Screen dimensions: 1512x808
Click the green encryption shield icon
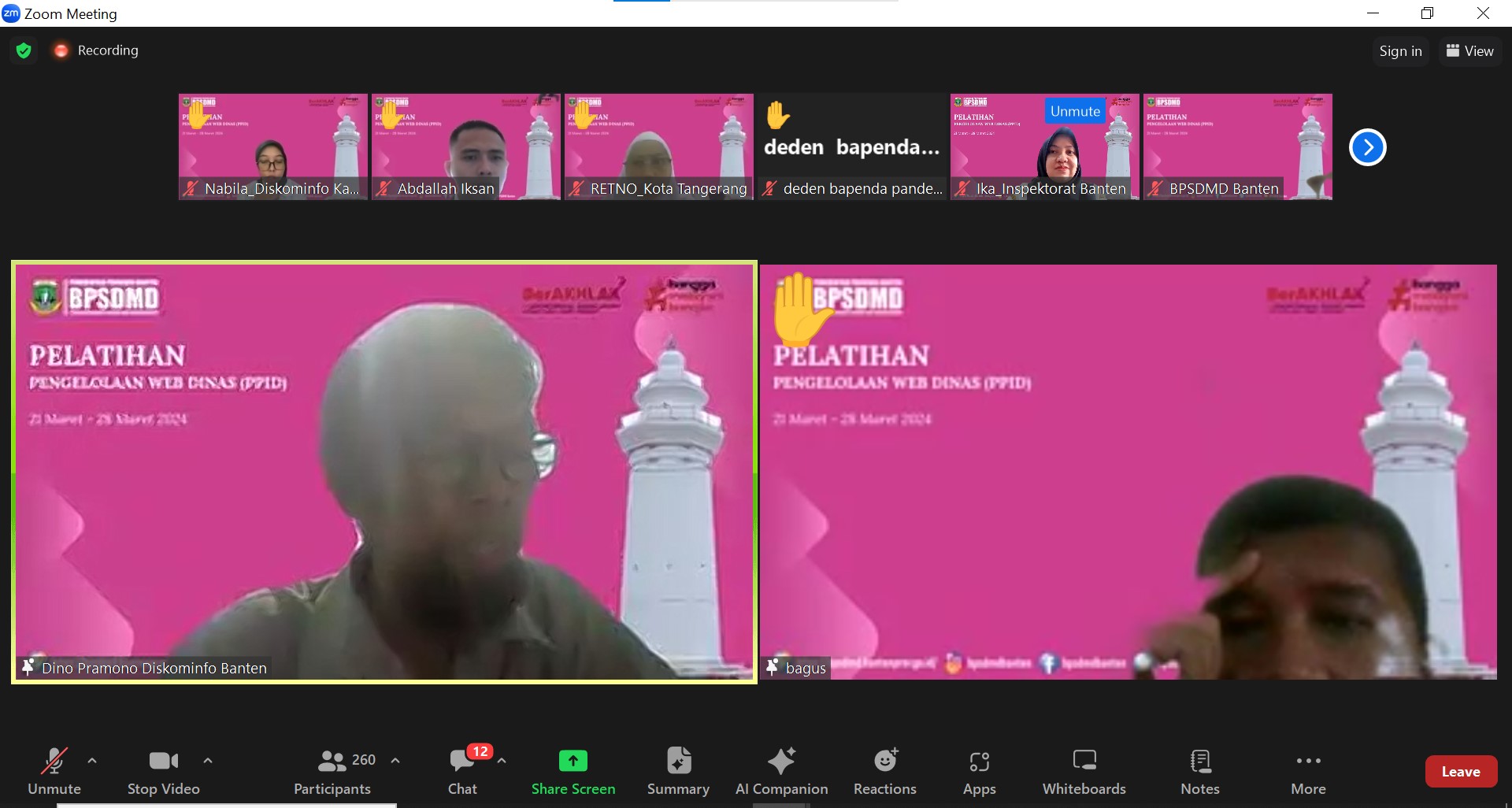click(x=24, y=50)
